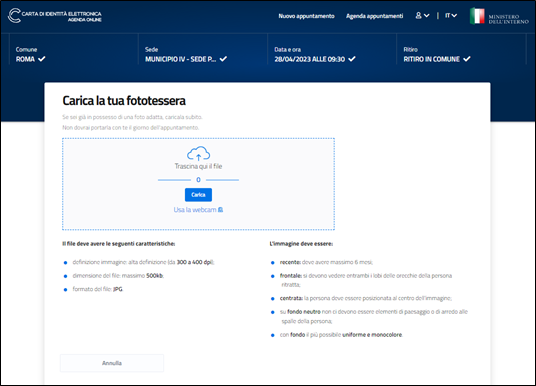Select the Sede MUNICIPIO IV step
The image size is (536, 386).
[186, 55]
